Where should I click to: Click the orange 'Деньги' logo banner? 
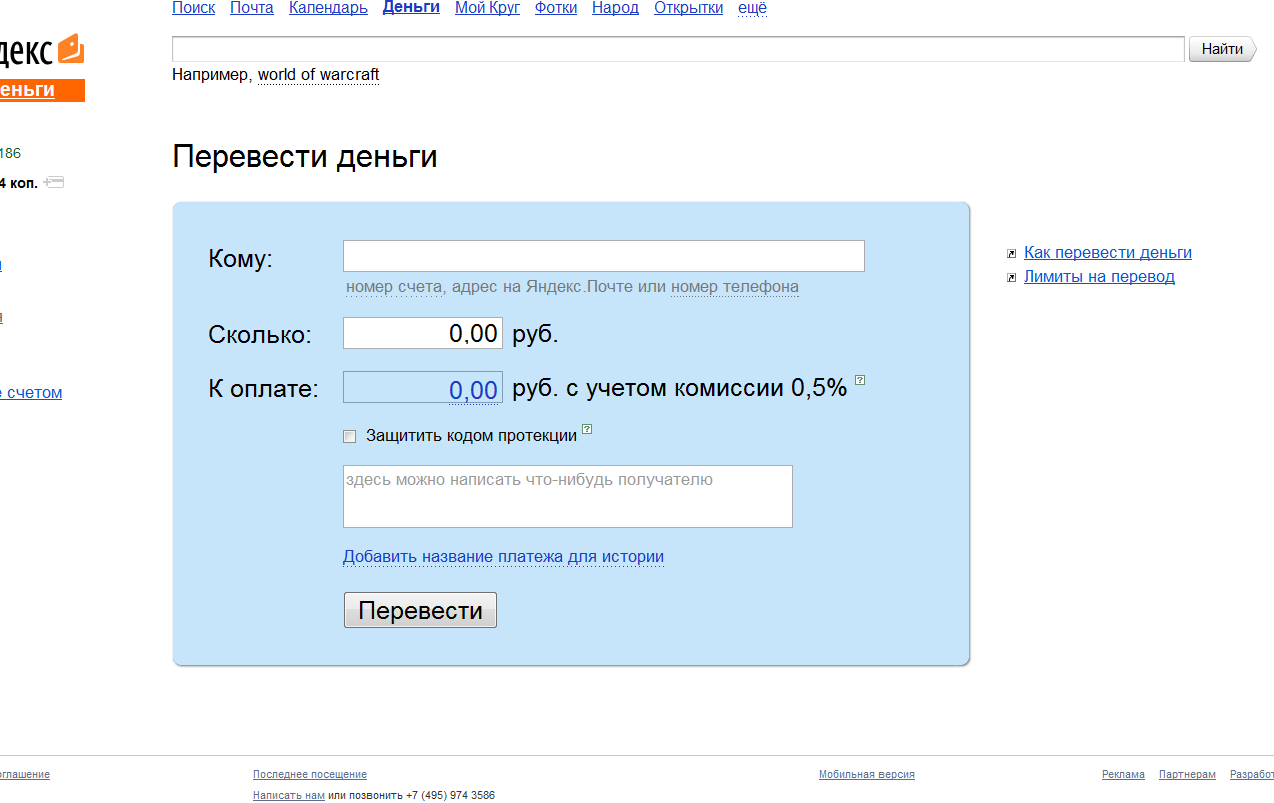(42, 90)
